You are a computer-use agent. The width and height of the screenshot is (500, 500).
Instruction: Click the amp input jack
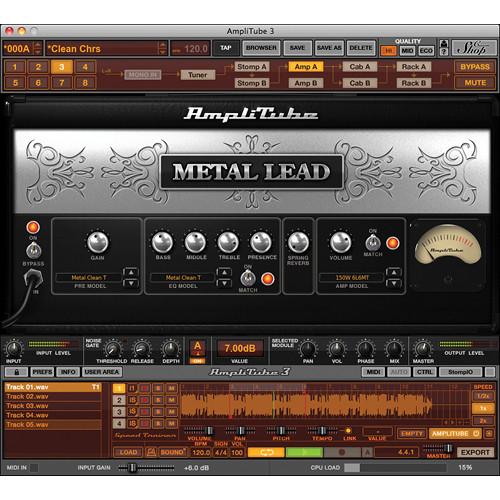point(34,279)
